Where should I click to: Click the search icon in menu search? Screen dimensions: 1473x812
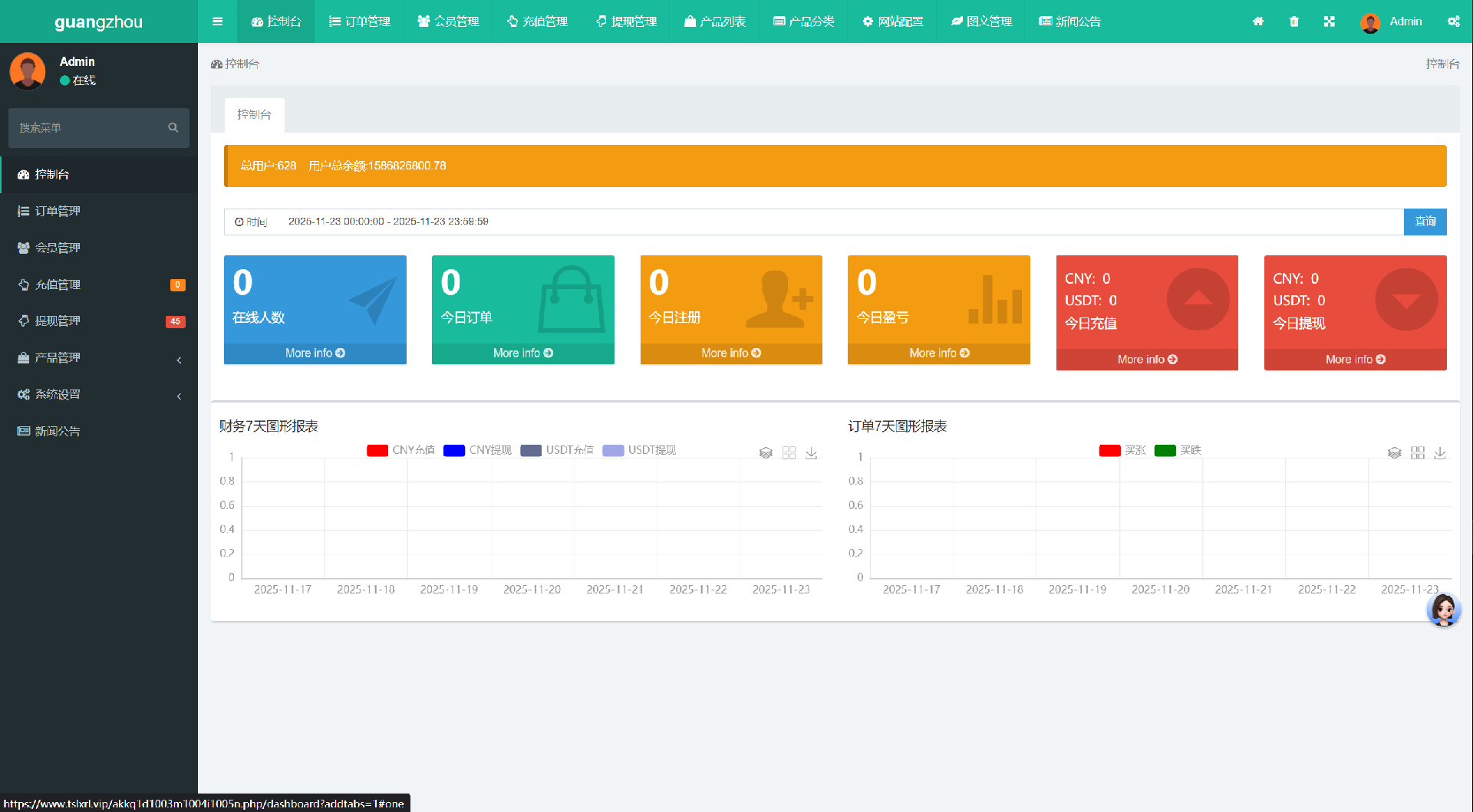click(173, 128)
